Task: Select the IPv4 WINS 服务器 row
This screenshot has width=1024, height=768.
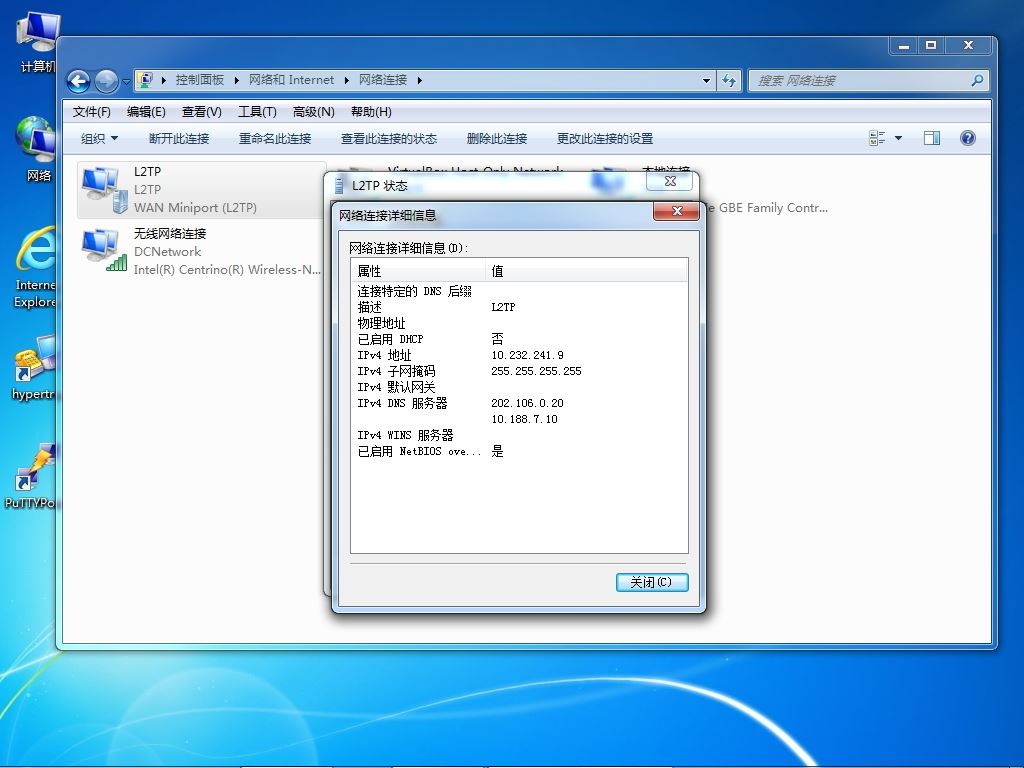Action: point(519,435)
